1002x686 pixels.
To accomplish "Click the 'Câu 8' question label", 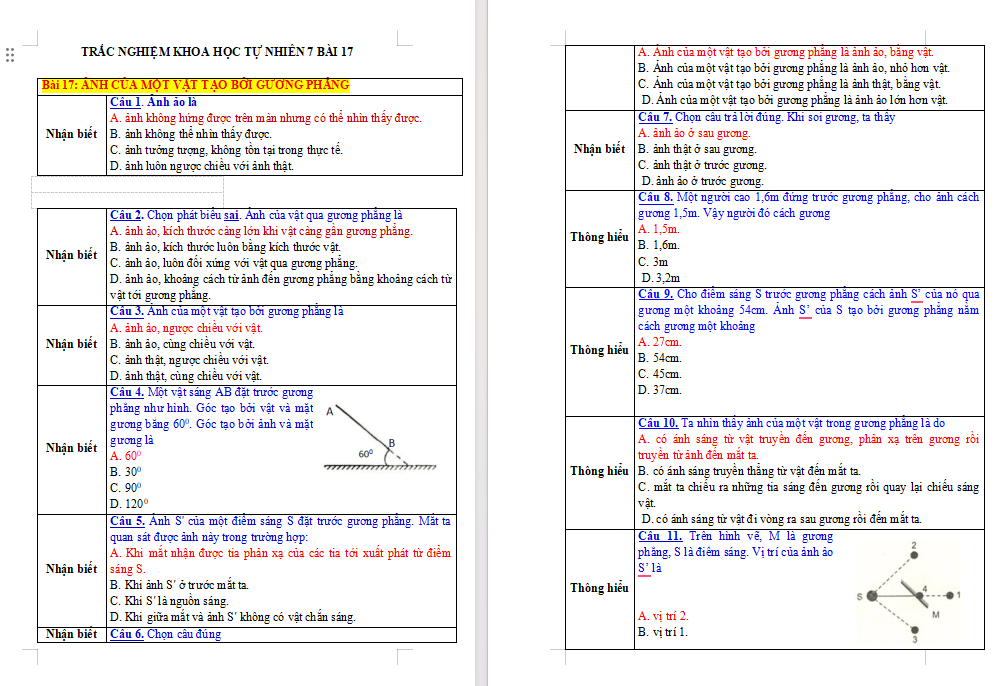I will [x=655, y=197].
